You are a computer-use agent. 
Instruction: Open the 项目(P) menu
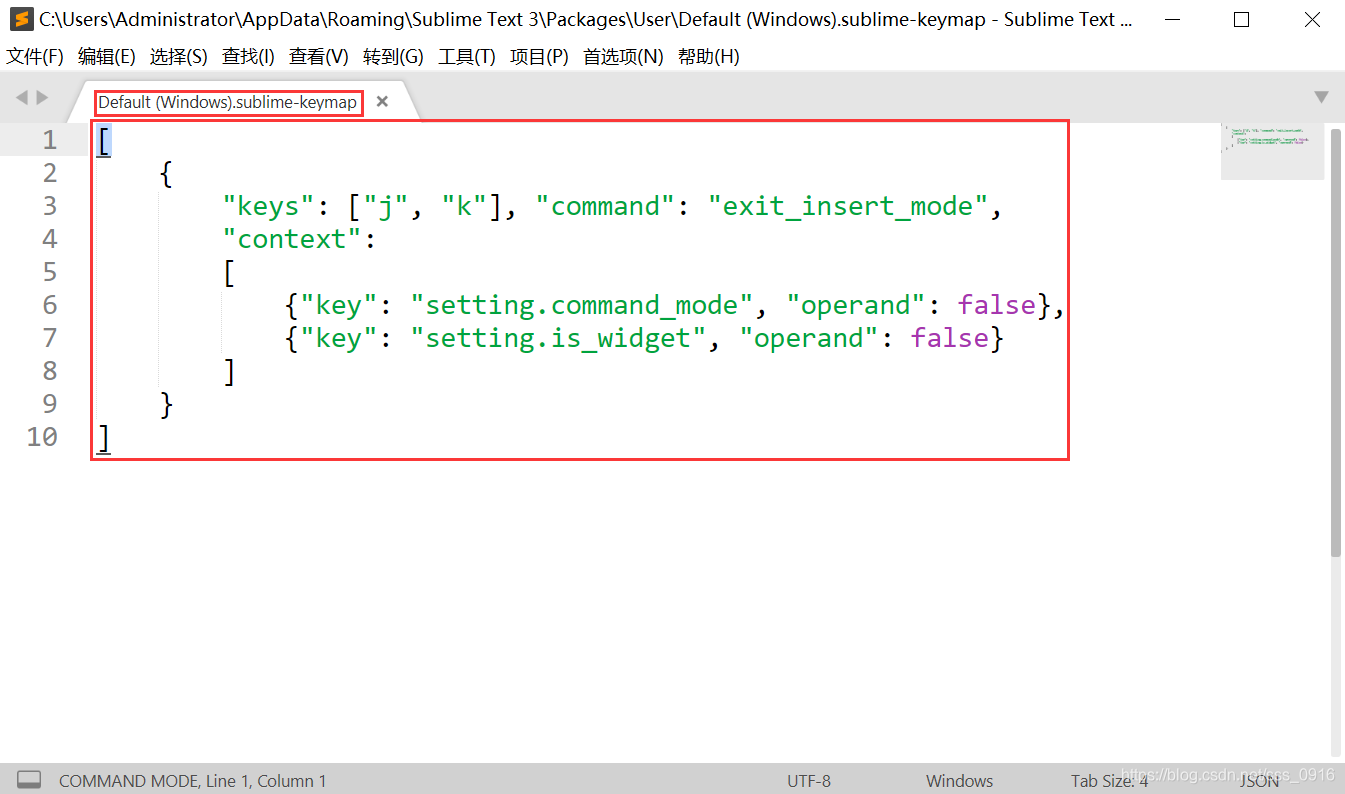[x=539, y=57]
